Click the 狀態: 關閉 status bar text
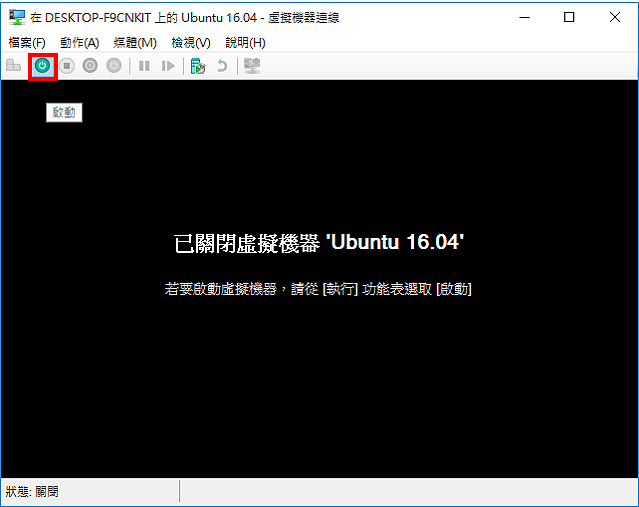This screenshot has width=639, height=507. (32, 492)
